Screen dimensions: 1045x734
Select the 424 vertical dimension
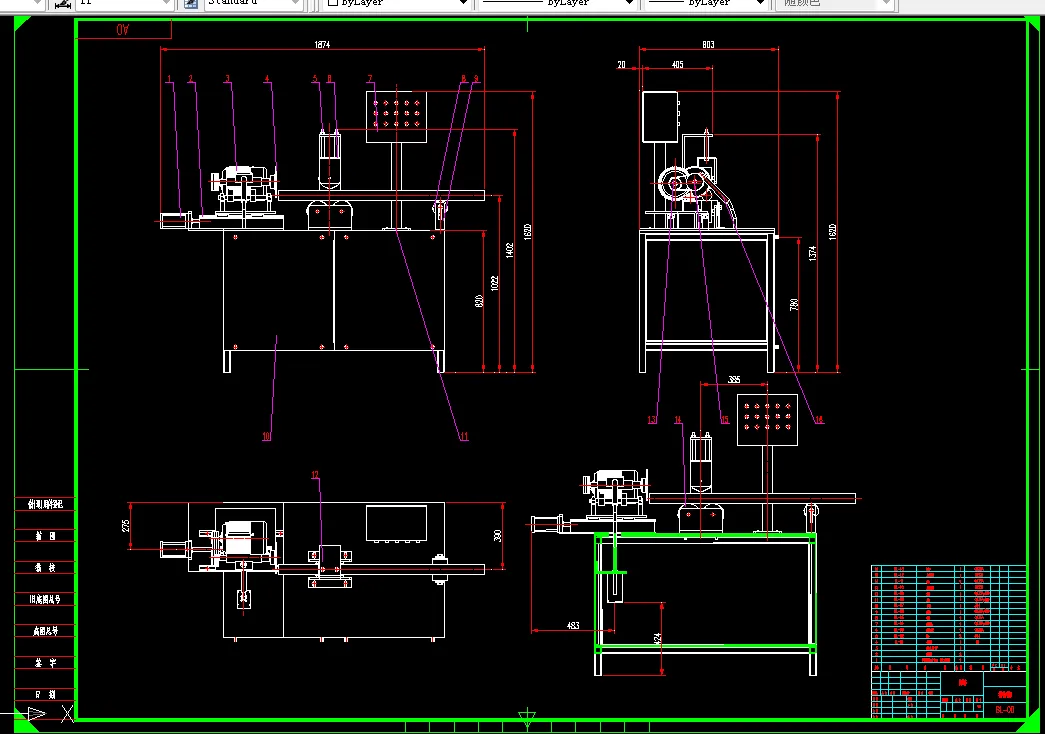pos(657,639)
